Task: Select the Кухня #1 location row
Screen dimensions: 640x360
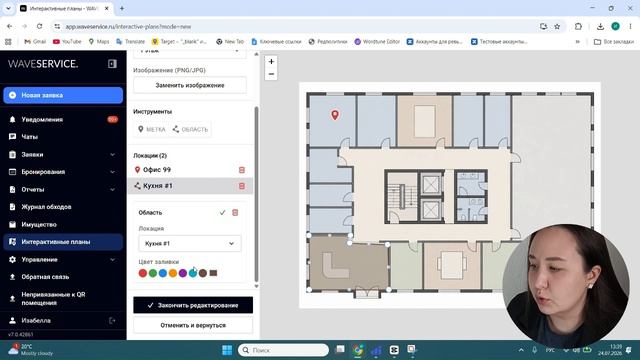Action: [190, 186]
